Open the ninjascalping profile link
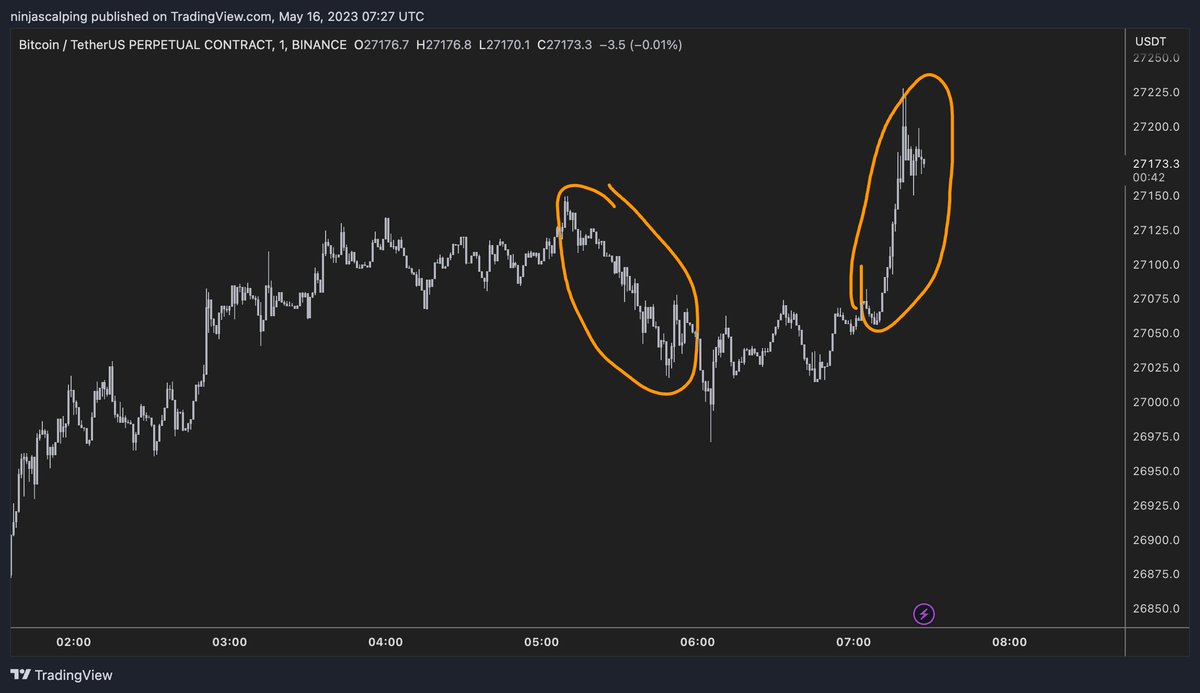Viewport: 1200px width, 693px height. coord(51,16)
